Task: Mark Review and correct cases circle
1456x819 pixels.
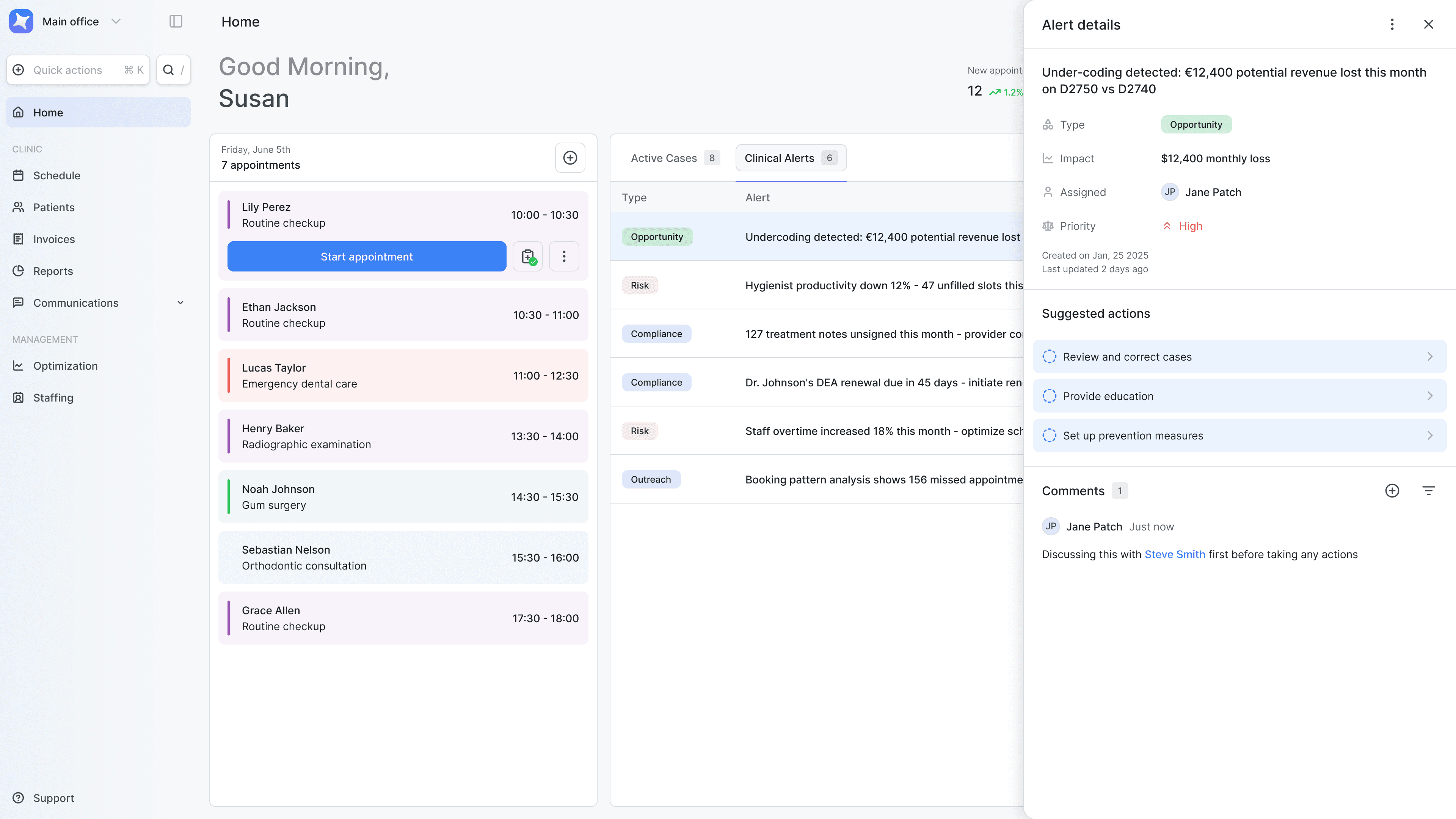Action: click(1049, 357)
